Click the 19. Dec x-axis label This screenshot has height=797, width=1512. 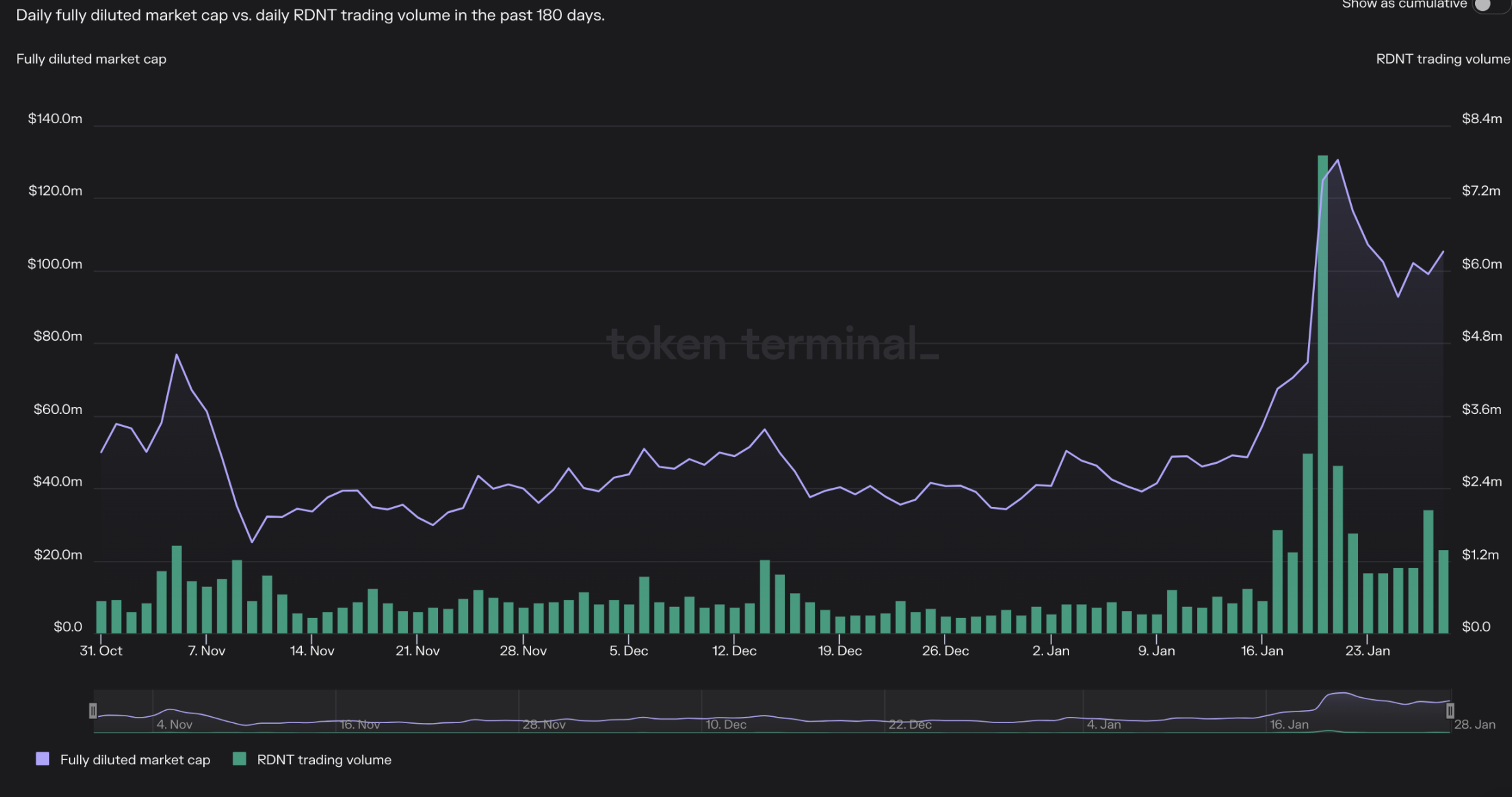tap(840, 651)
